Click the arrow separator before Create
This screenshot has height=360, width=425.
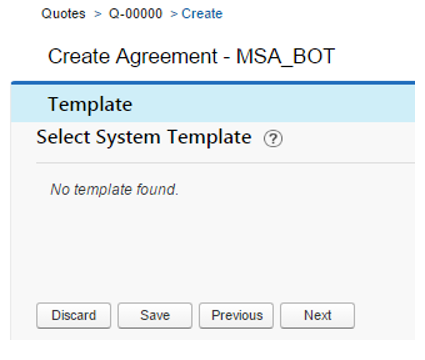coord(174,14)
